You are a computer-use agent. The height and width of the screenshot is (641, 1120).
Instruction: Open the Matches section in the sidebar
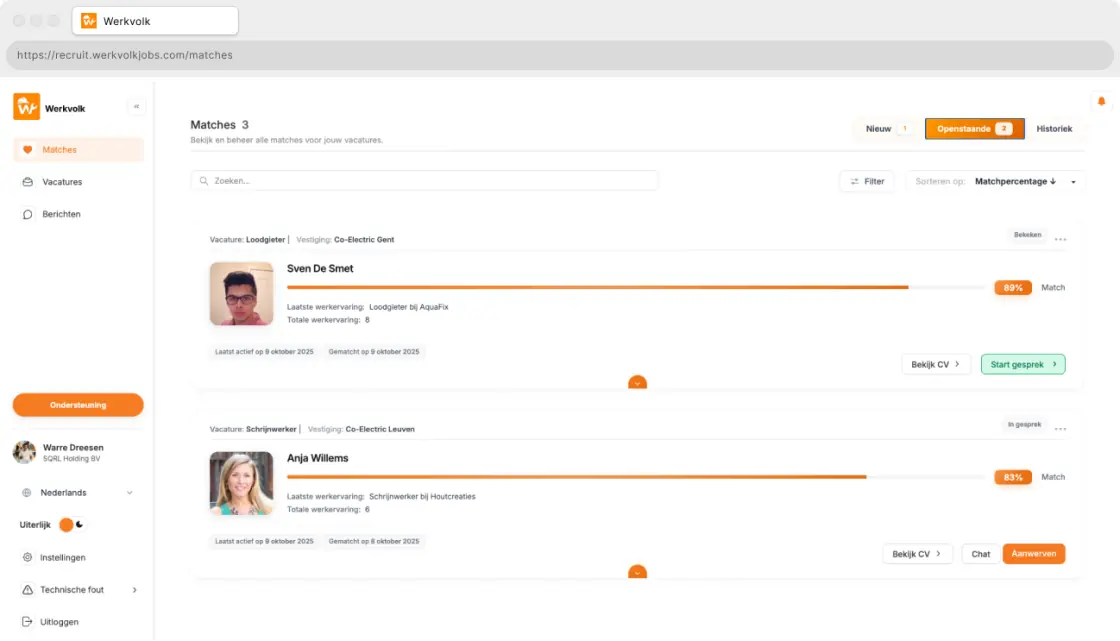60,149
